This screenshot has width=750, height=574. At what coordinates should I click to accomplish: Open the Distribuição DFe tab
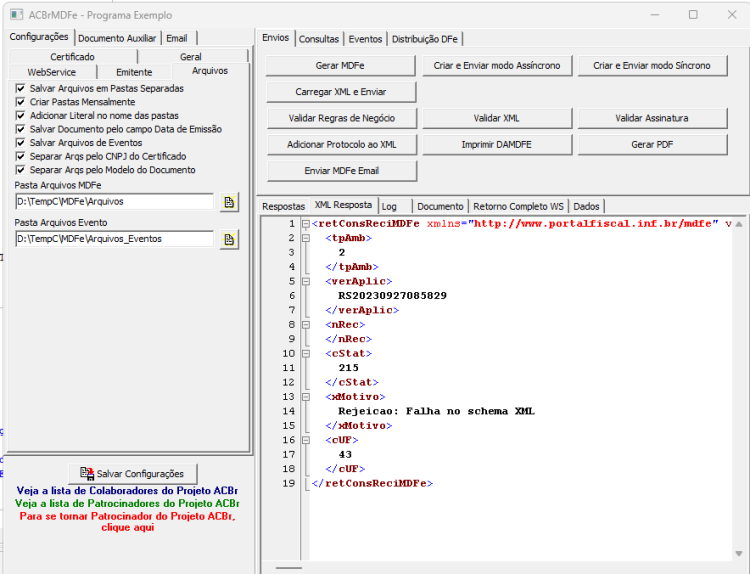click(425, 39)
